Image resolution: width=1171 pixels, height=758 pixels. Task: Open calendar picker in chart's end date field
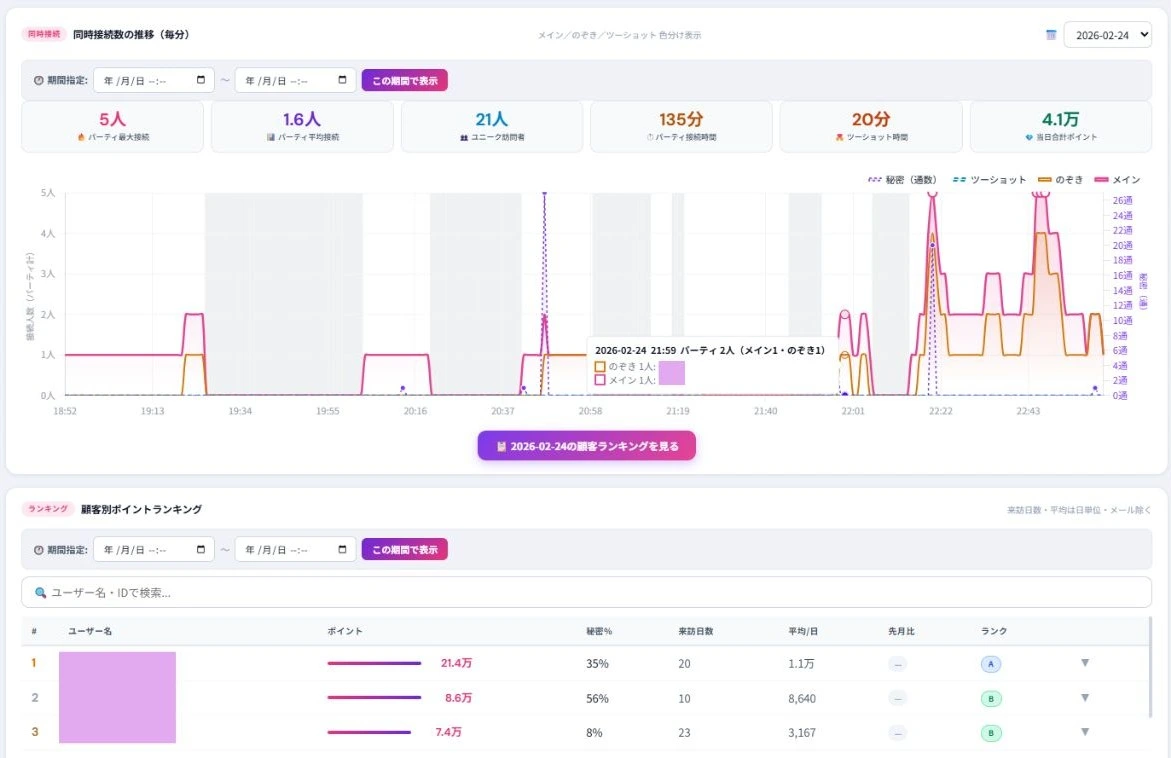(343, 81)
